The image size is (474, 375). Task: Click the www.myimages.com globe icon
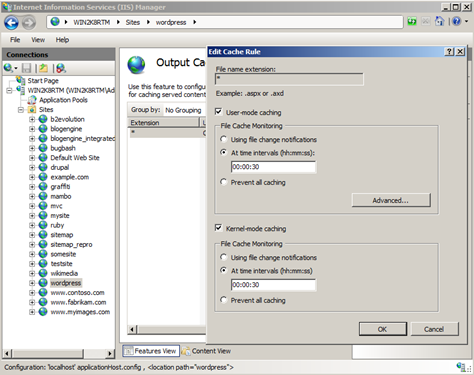[43, 312]
